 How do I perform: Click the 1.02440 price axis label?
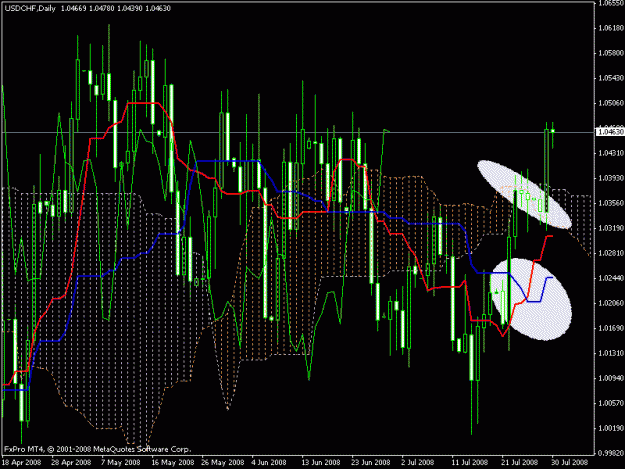611,278
